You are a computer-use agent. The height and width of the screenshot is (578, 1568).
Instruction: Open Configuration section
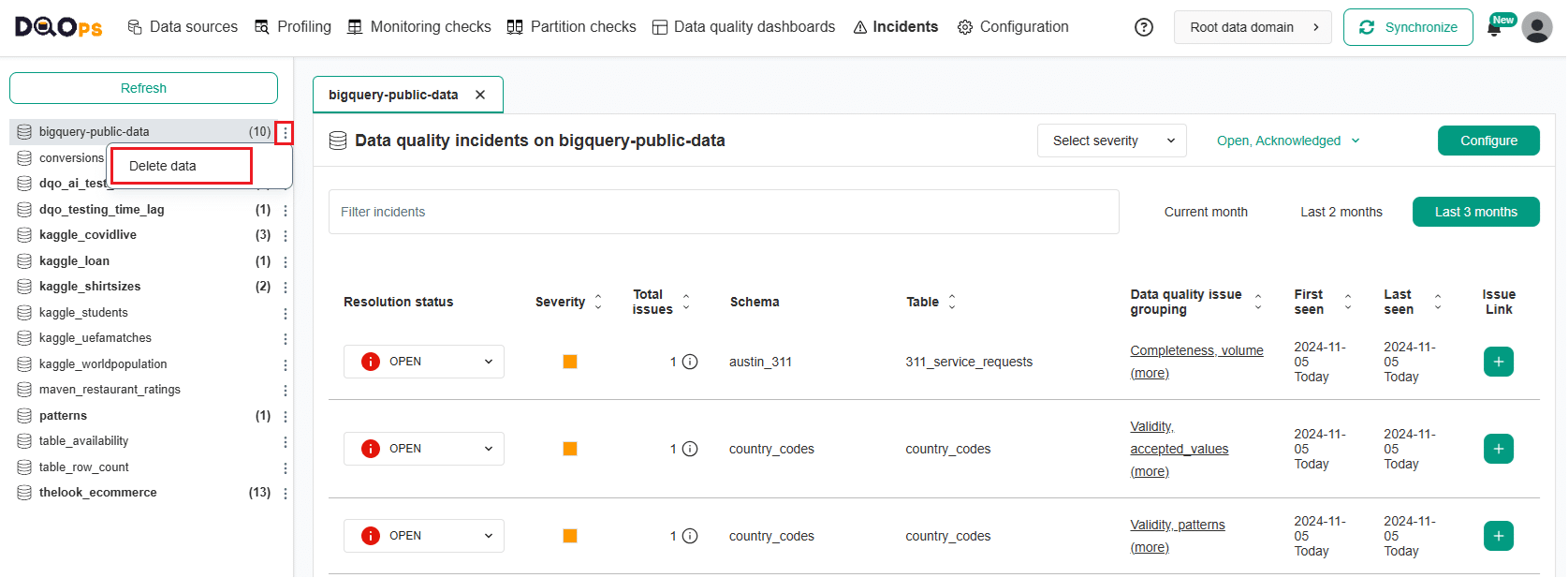[x=1013, y=27]
